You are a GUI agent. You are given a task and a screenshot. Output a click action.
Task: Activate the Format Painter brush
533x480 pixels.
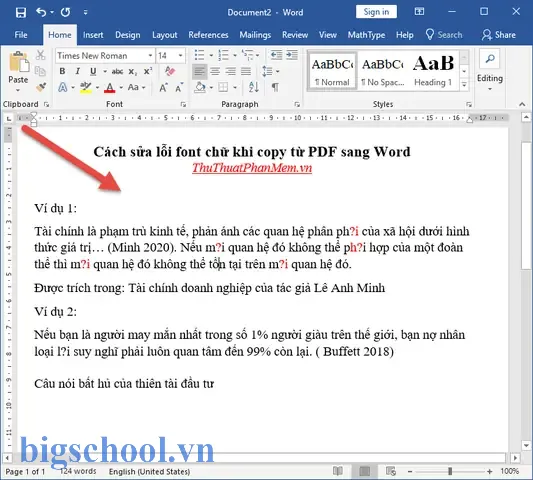coord(40,87)
